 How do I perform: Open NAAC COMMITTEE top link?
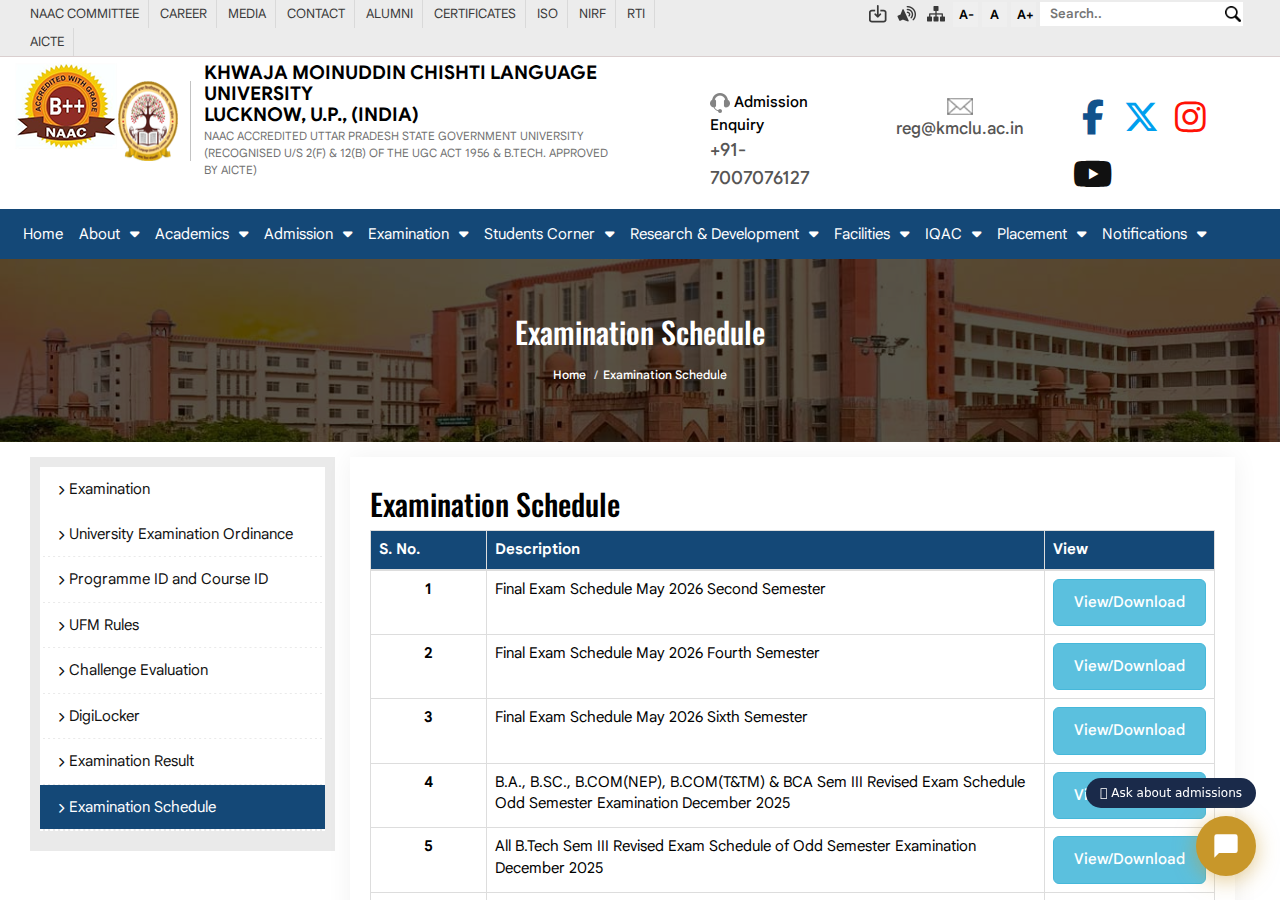pos(85,14)
